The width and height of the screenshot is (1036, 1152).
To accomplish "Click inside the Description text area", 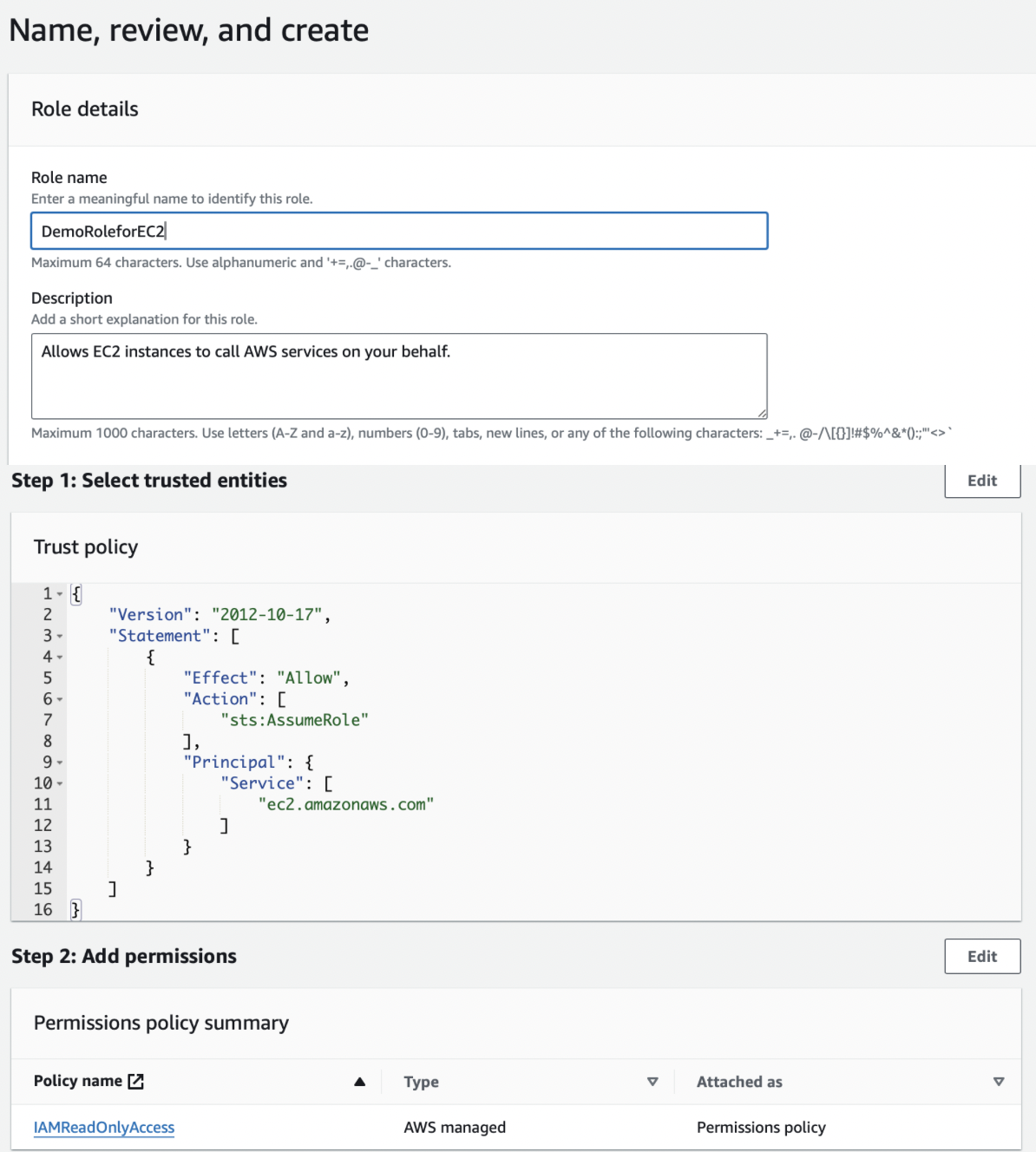I will click(399, 376).
